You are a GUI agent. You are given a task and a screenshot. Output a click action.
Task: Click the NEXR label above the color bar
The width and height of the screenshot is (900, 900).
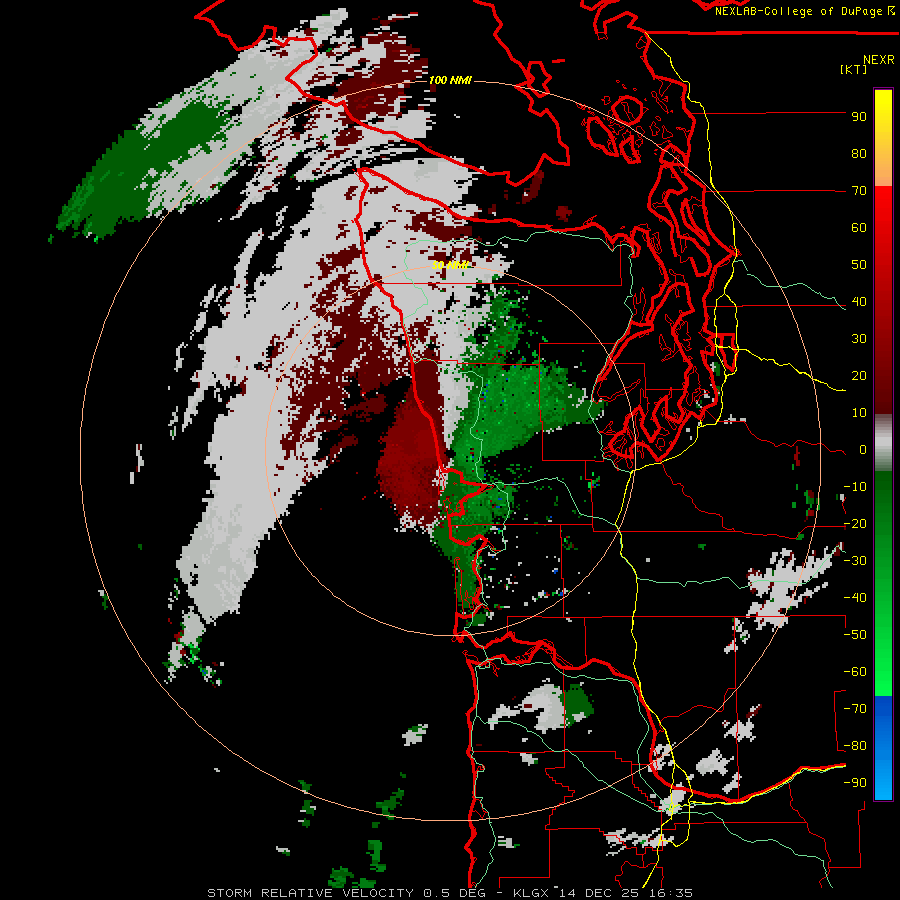879,60
